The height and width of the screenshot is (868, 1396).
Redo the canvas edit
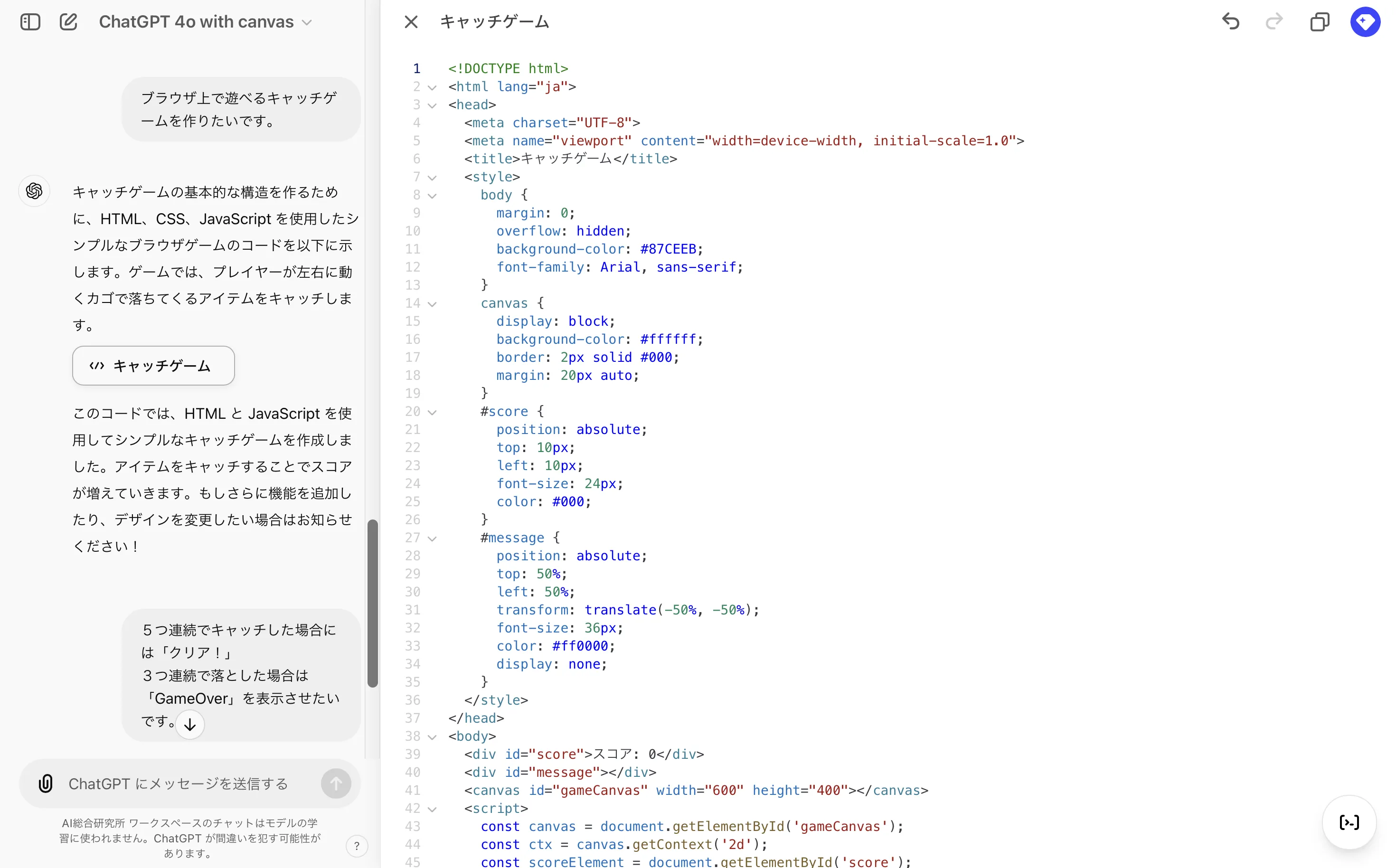tap(1274, 22)
